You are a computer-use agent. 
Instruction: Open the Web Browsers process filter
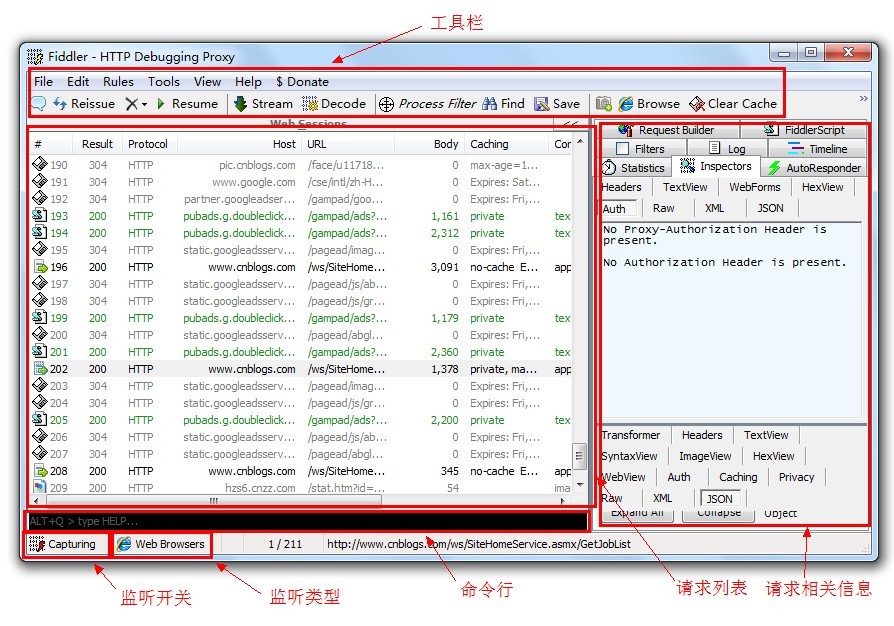coord(161,544)
